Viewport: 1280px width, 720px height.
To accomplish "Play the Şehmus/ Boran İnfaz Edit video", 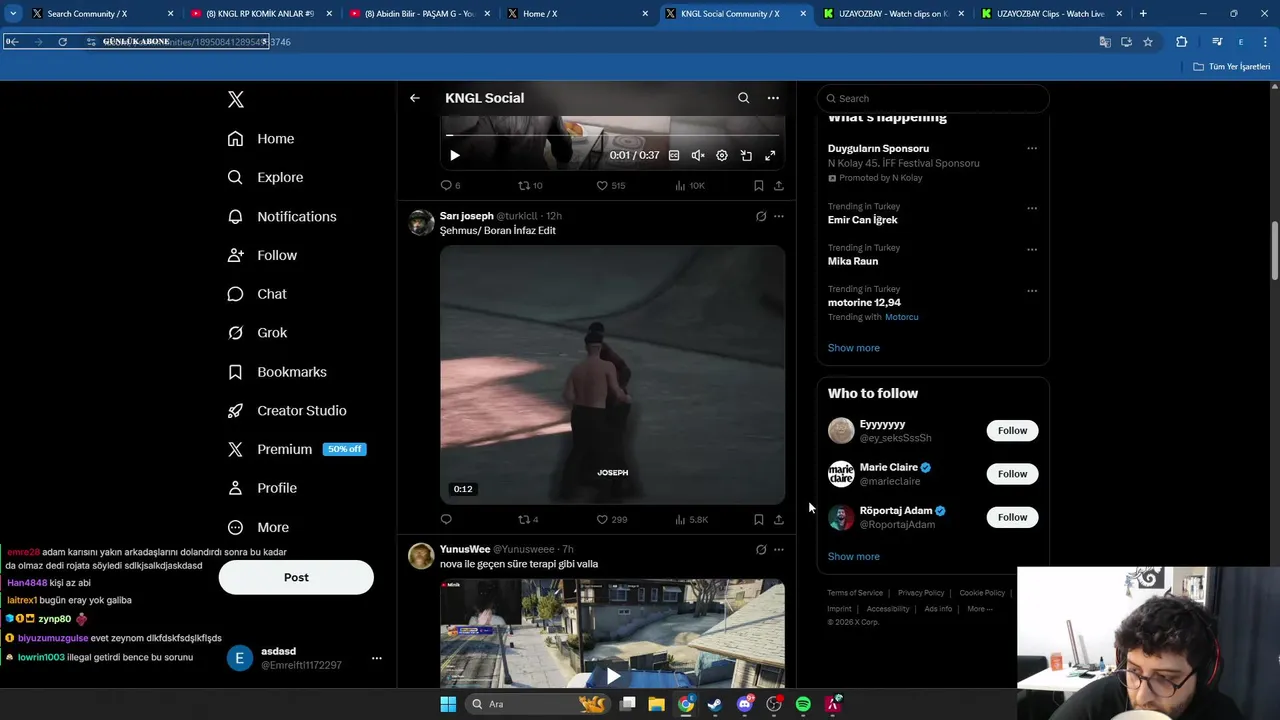I will (x=612, y=375).
